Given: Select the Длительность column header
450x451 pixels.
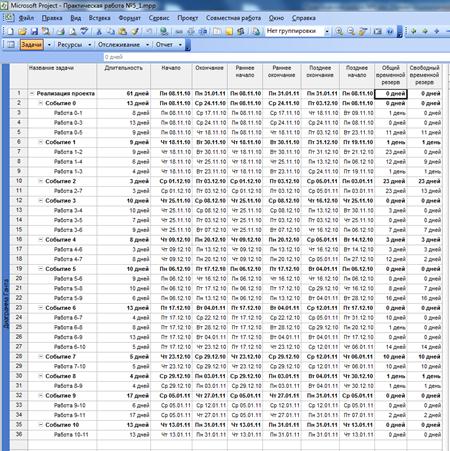Looking at the screenshot, I should [x=123, y=76].
